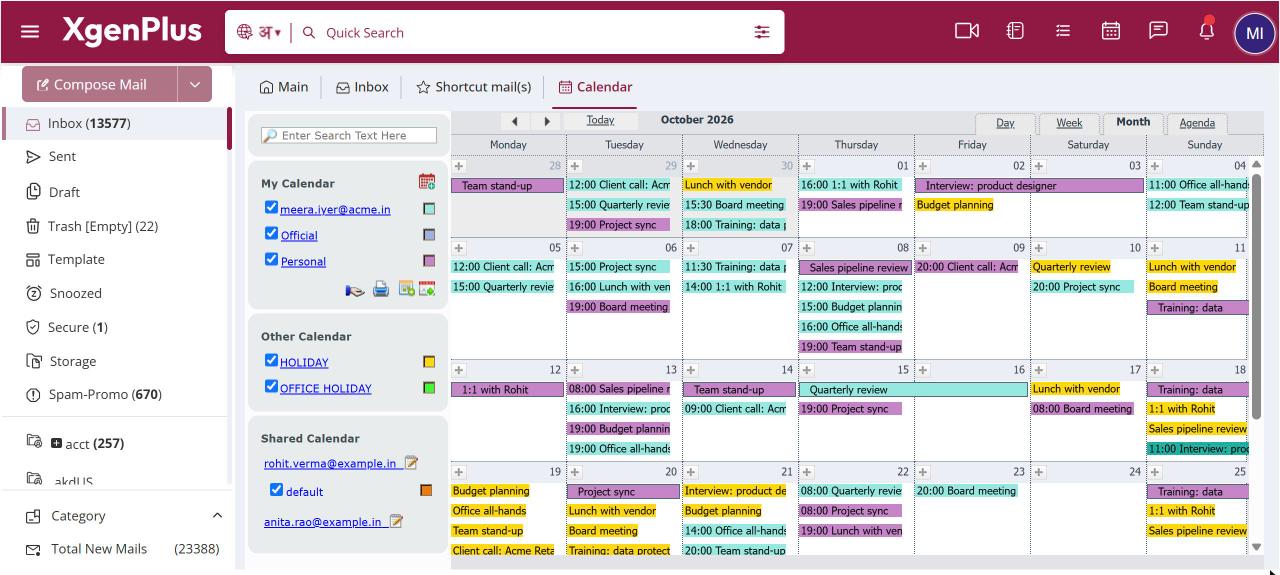The height and width of the screenshot is (575, 1280).
Task: Switch calendar to Agenda view
Action: (1197, 123)
